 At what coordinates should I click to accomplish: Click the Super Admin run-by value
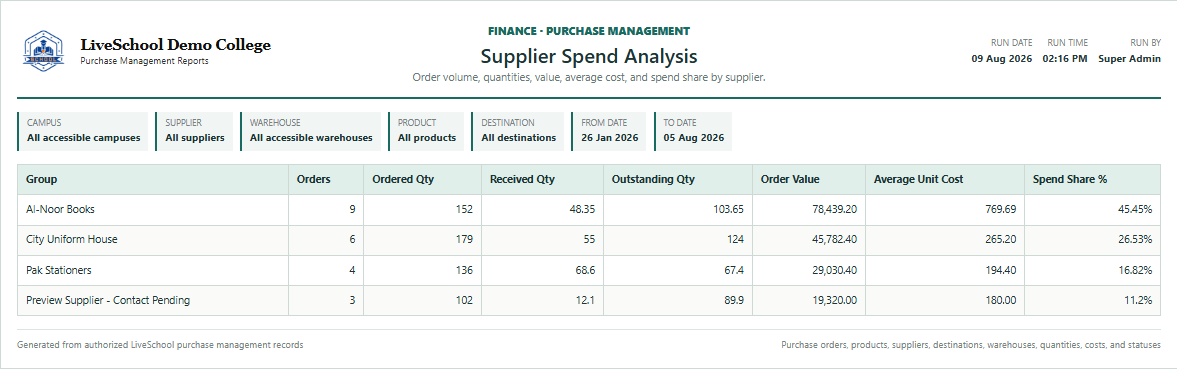tap(1129, 59)
